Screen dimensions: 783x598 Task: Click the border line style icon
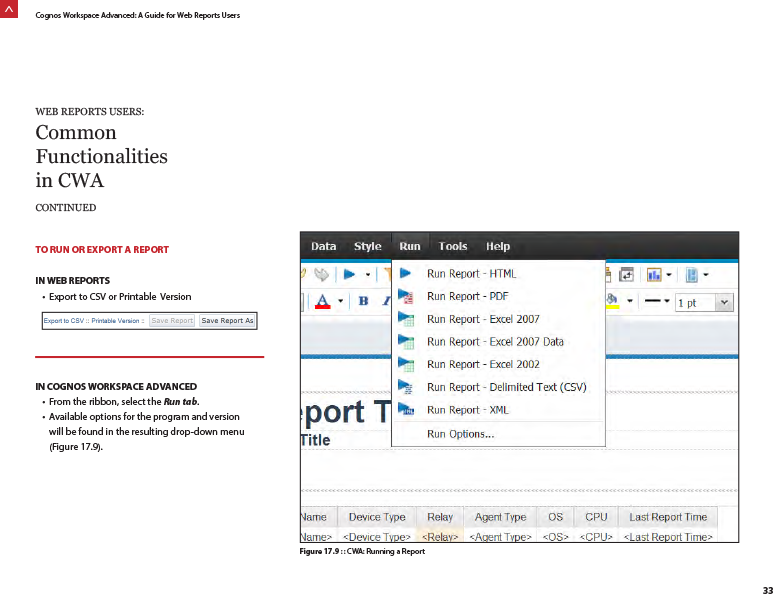pos(652,300)
